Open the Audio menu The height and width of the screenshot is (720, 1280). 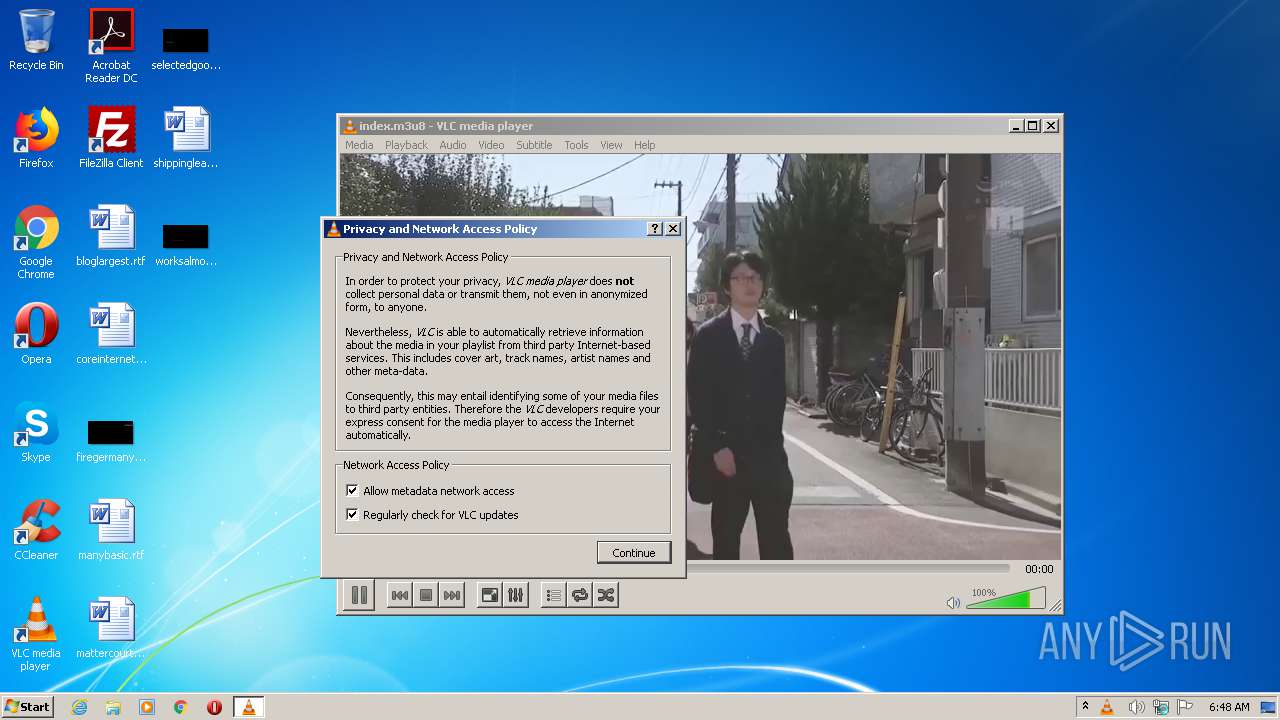tap(453, 145)
